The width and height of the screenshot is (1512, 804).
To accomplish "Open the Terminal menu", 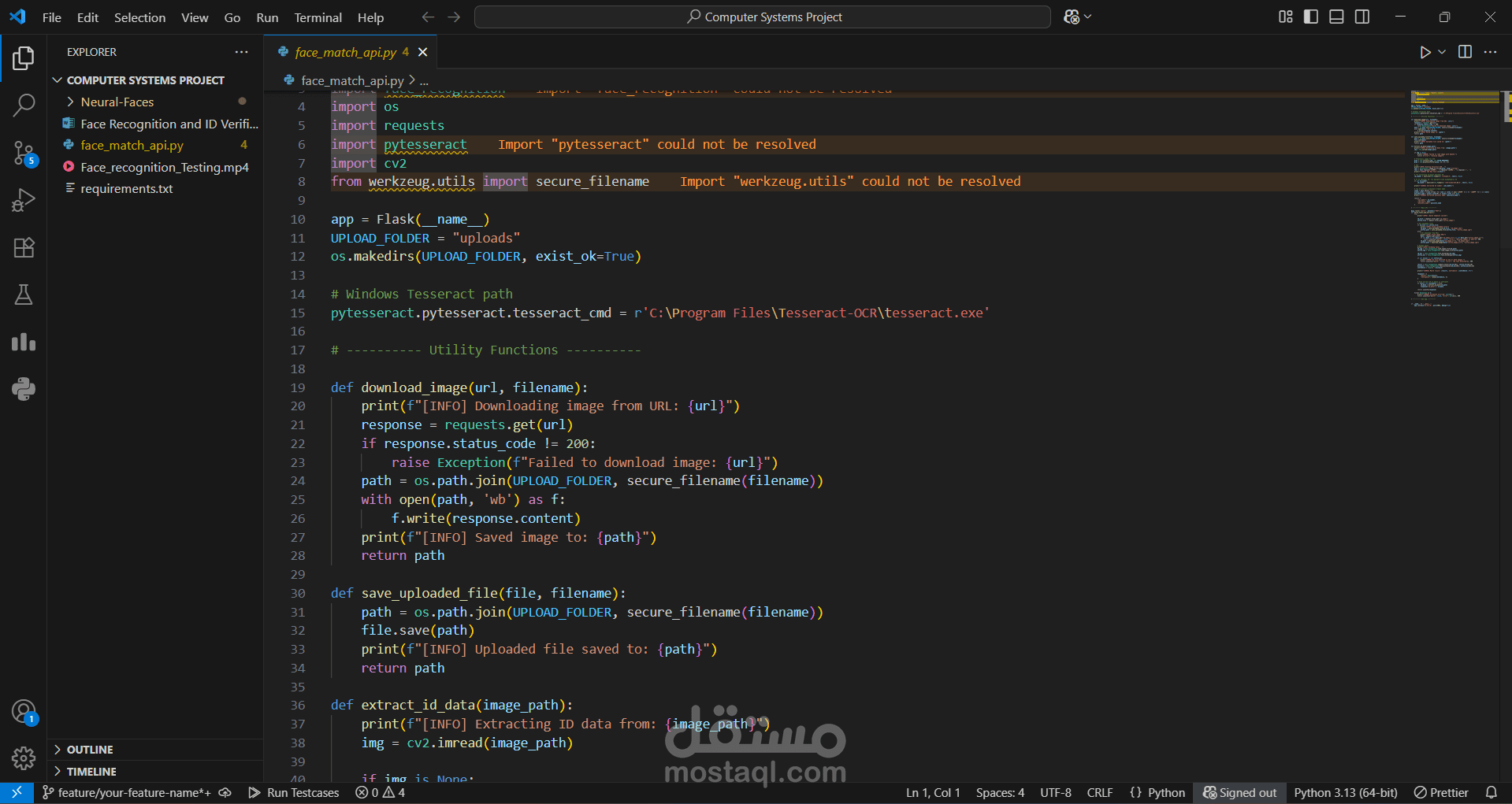I will tap(318, 17).
